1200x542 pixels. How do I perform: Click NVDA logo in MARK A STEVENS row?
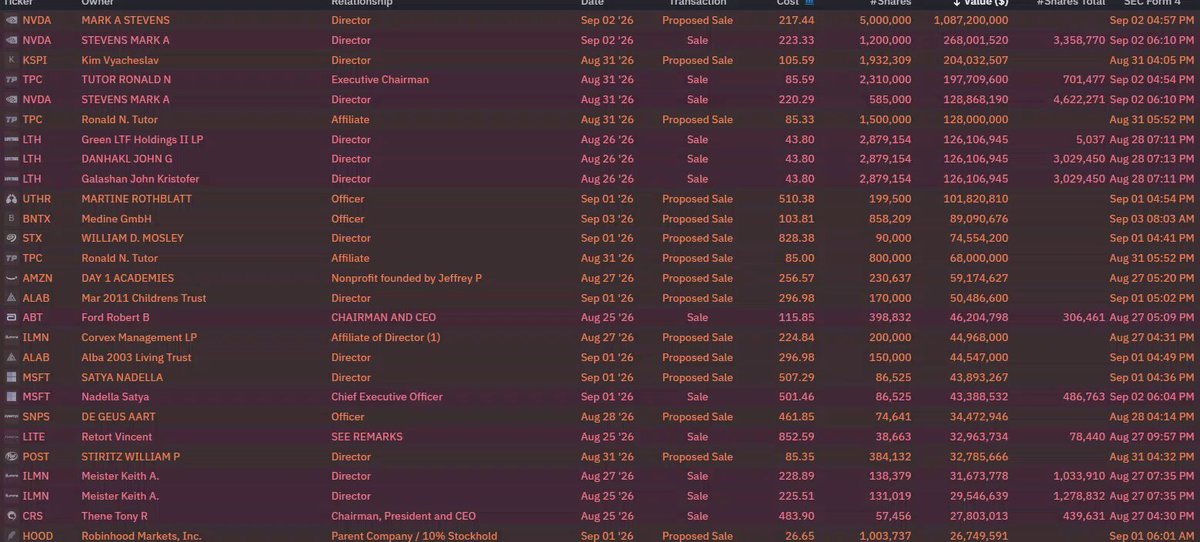point(11,21)
